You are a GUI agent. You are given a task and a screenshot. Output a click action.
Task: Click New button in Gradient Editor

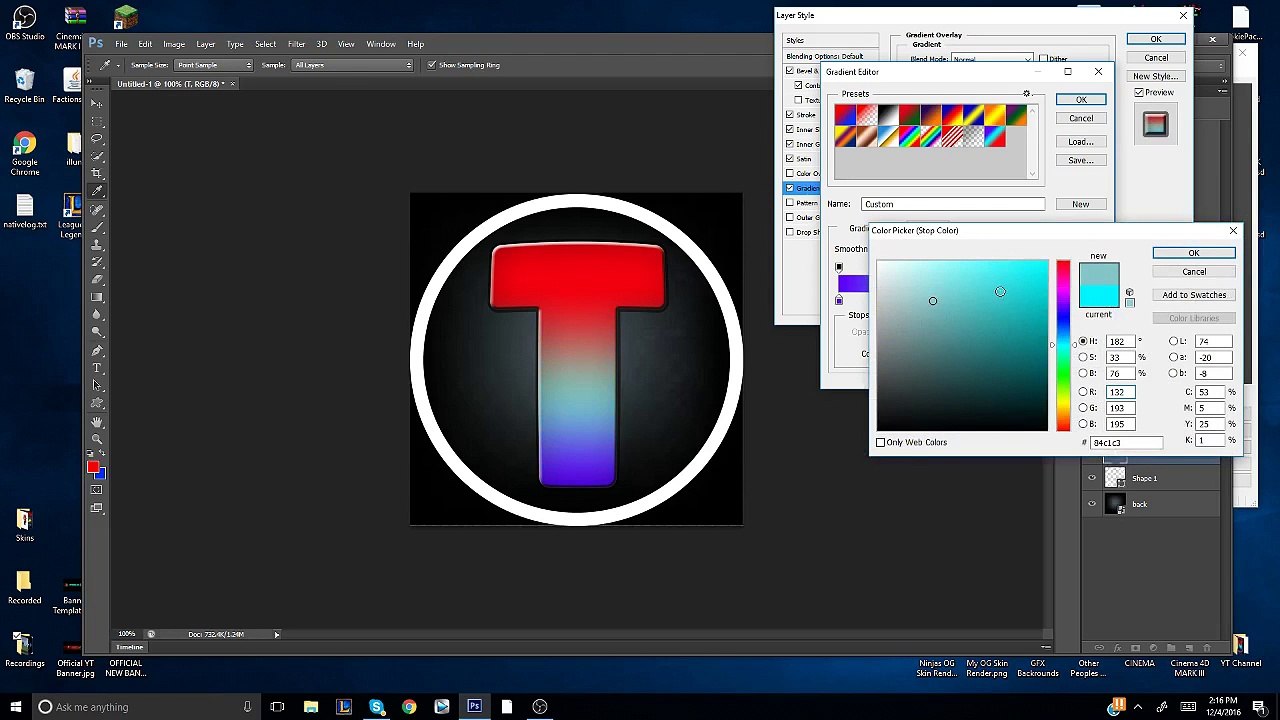pos(1081,204)
